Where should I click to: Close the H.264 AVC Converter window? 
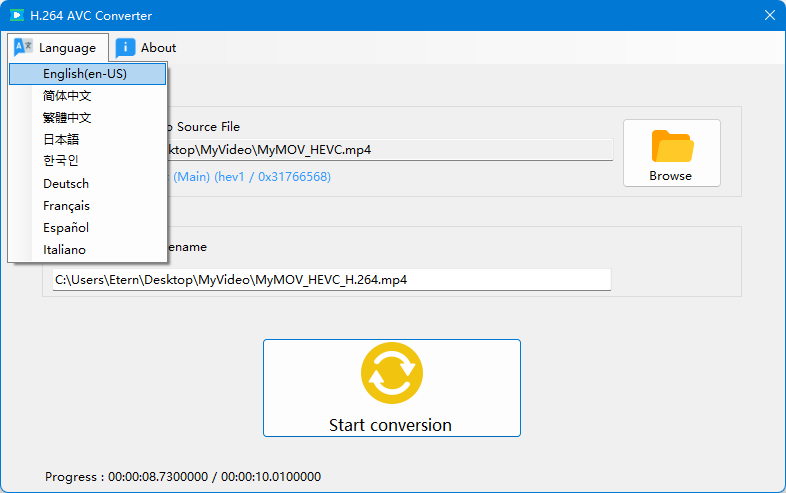click(x=770, y=15)
